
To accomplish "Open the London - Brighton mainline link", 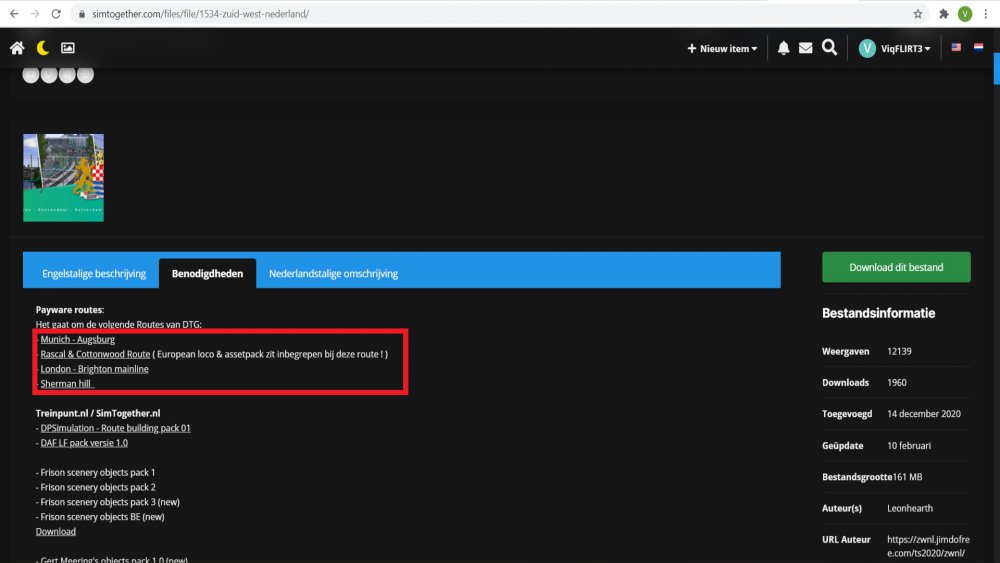I will 94,369.
